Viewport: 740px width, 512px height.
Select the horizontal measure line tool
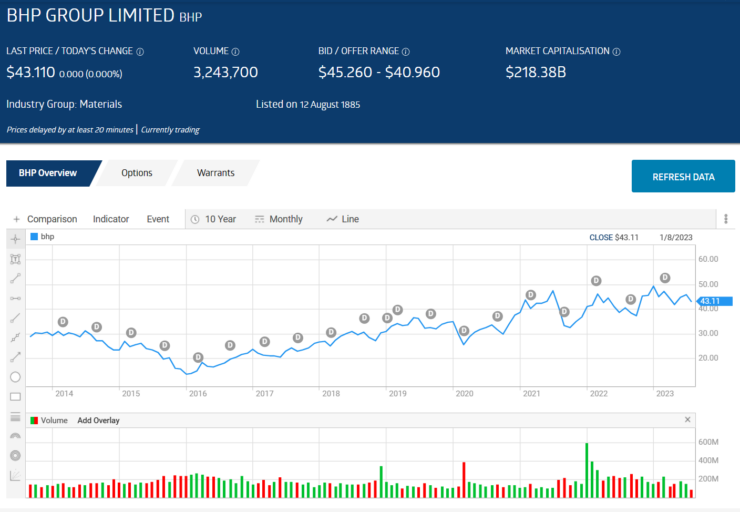click(x=16, y=298)
